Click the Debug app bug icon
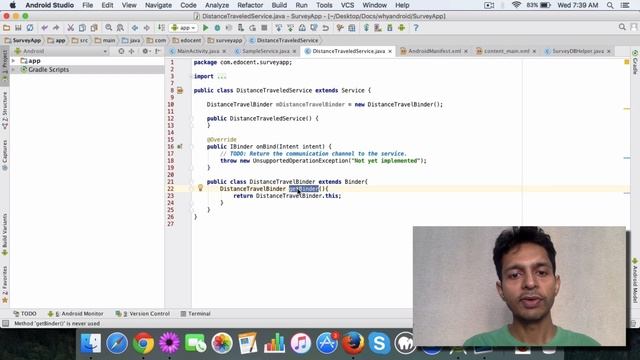This screenshot has width=640, height=360. (217, 28)
